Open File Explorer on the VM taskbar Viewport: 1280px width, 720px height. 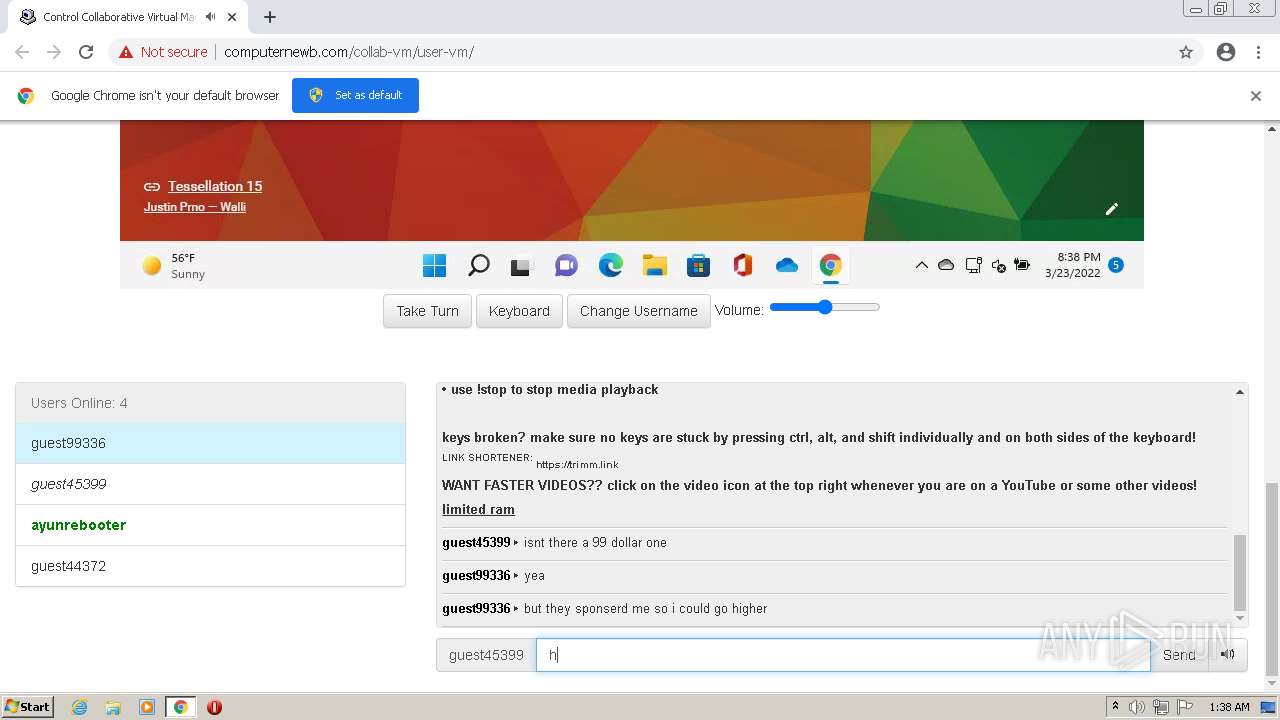tap(654, 265)
